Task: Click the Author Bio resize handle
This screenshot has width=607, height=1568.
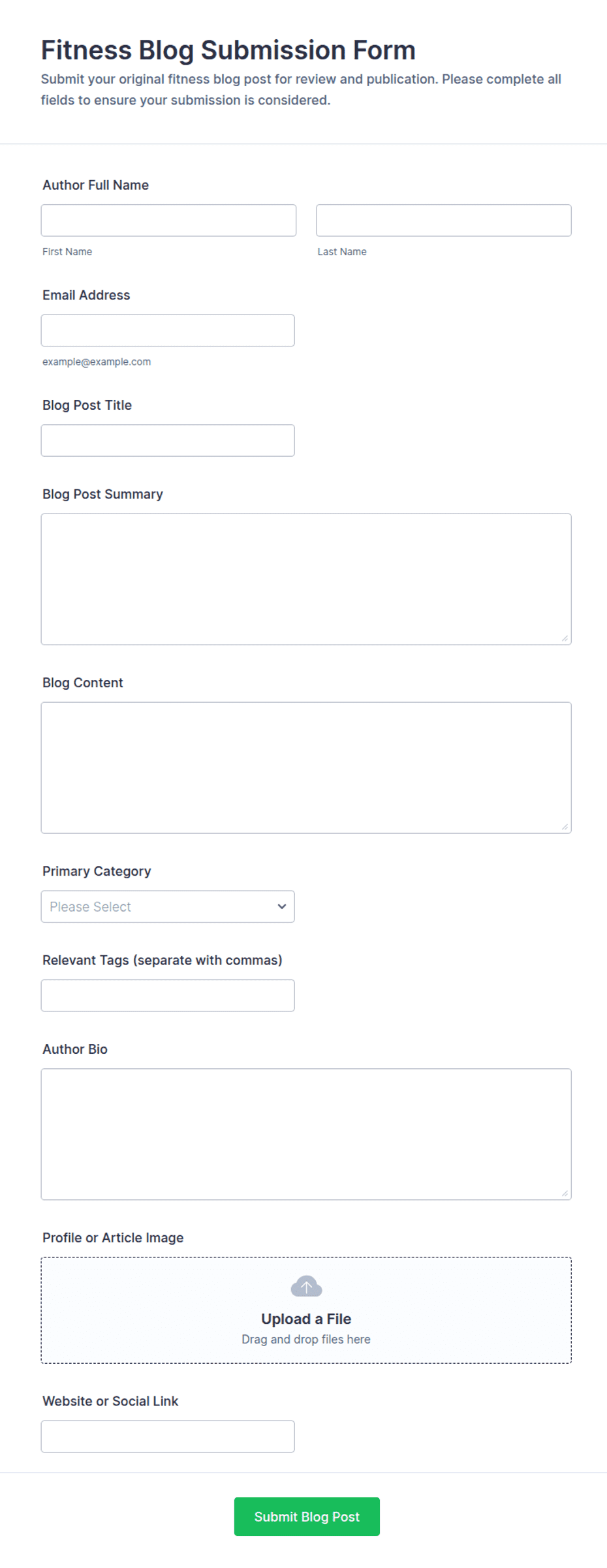Action: (x=565, y=1193)
